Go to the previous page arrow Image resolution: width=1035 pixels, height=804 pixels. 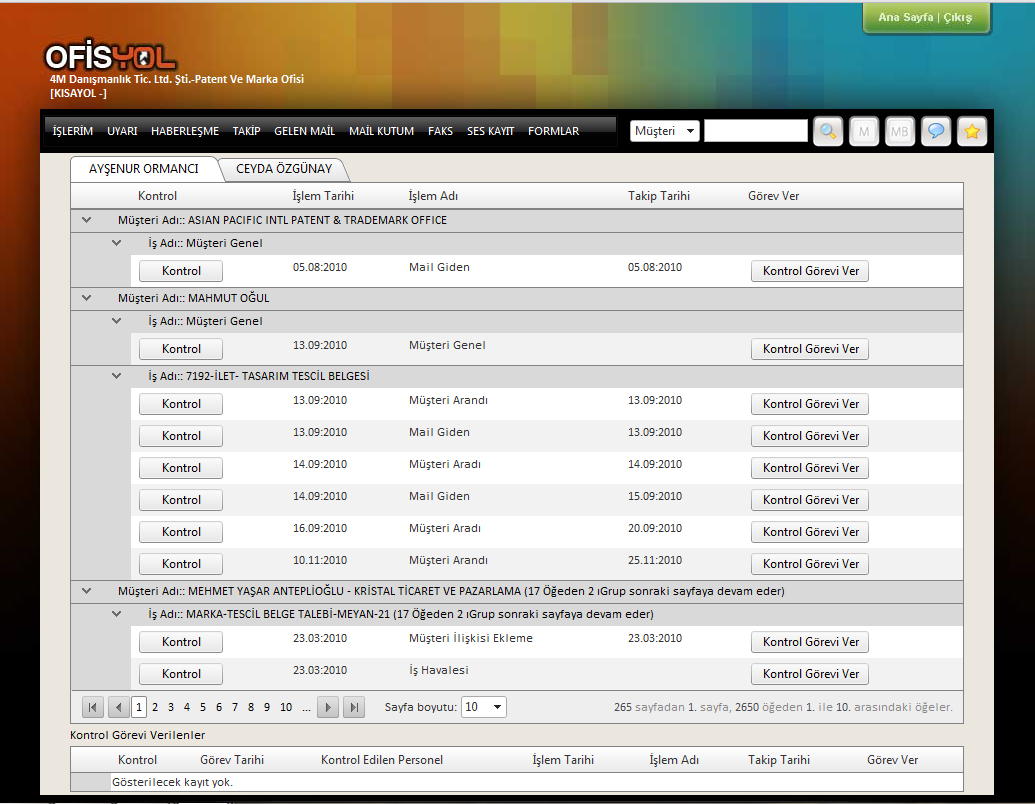pyautogui.click(x=119, y=707)
